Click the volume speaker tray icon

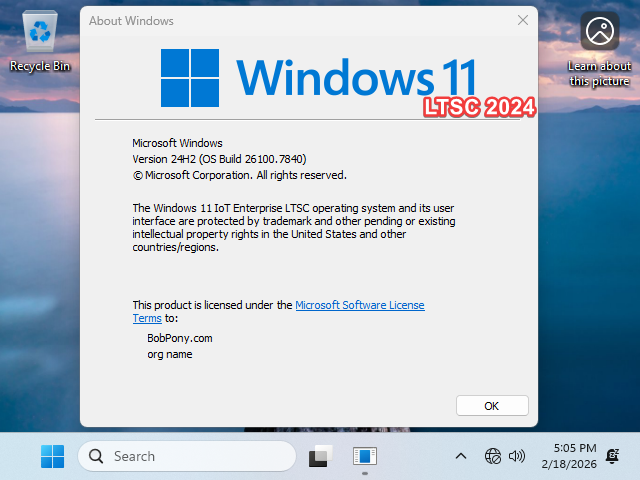[517, 456]
